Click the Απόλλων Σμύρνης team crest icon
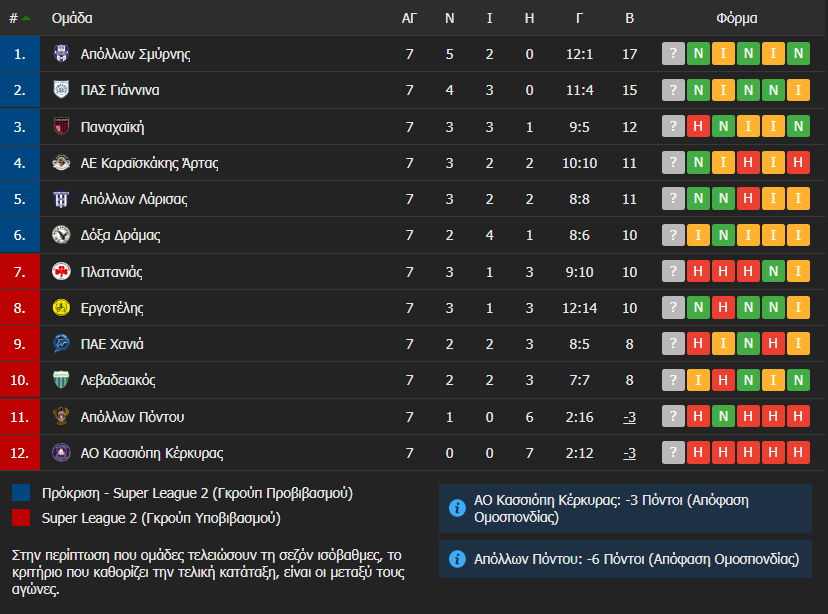Viewport: 828px width, 614px height. [x=62, y=54]
